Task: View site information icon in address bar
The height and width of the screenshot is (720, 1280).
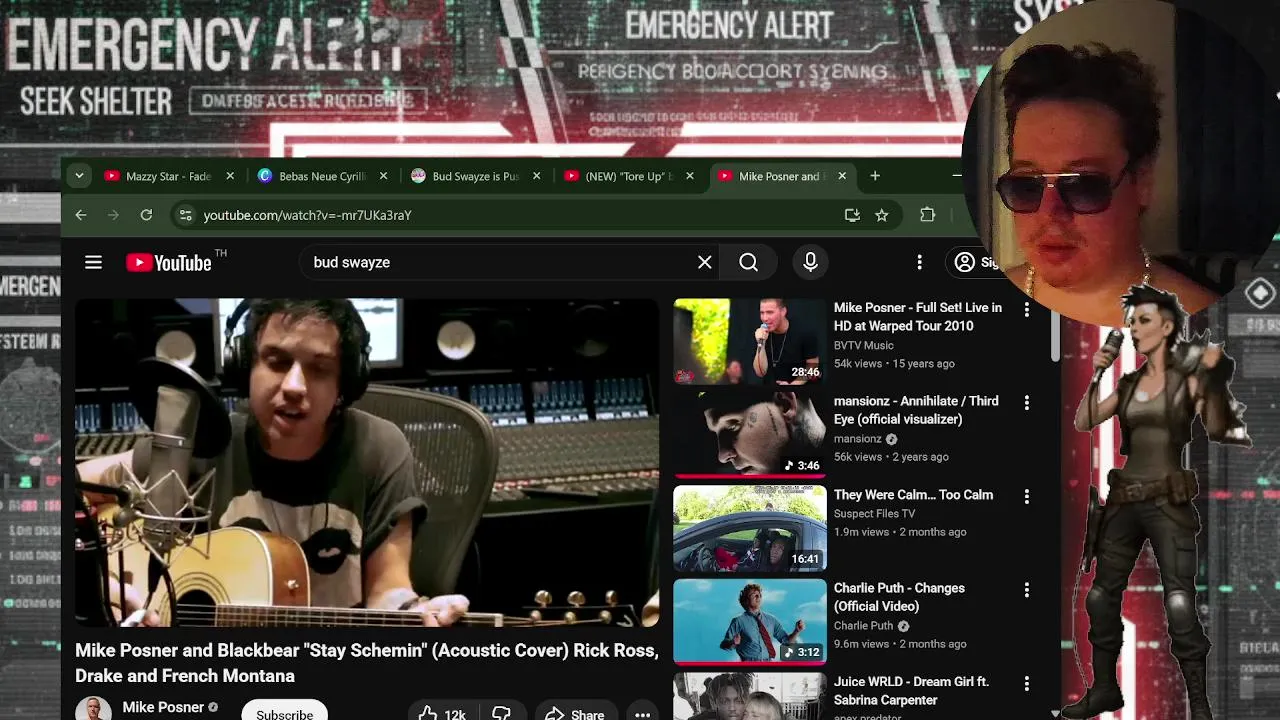Action: [184, 215]
